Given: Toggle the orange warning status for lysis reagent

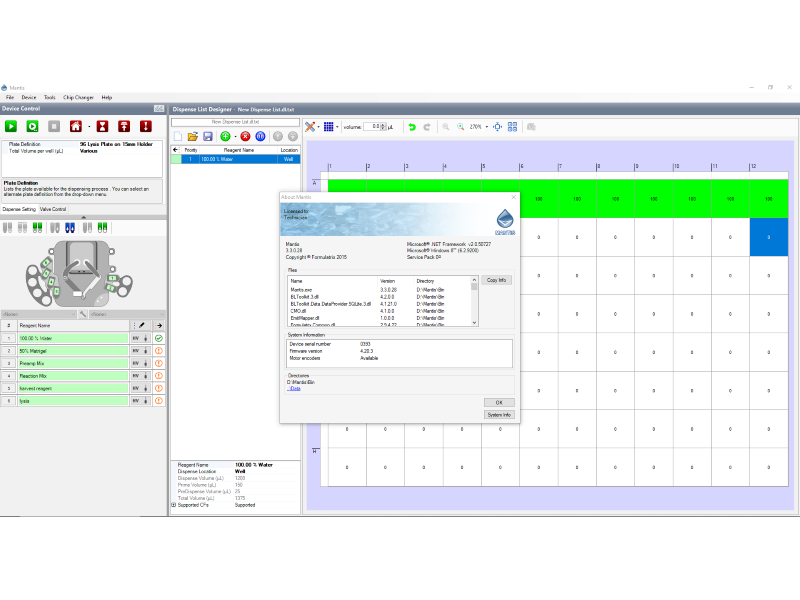Looking at the screenshot, I should coord(158,401).
